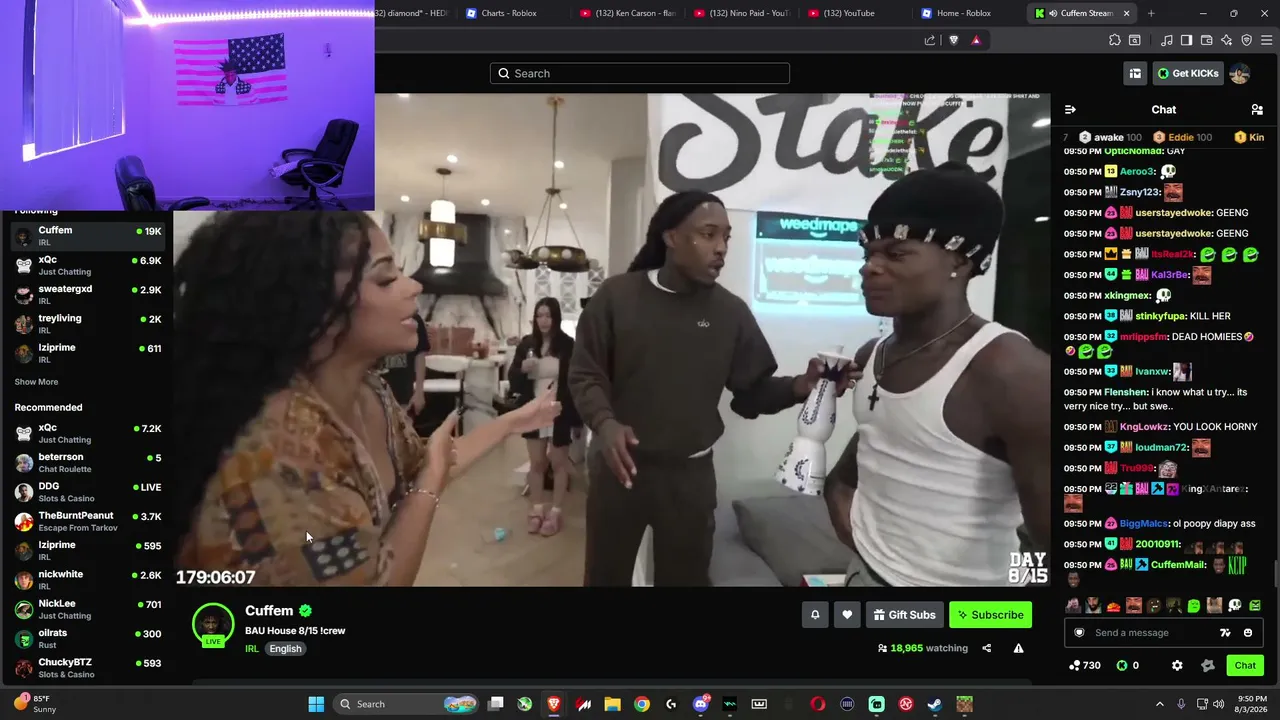1280x720 pixels.
Task: Click the Kick search field
Action: 640,73
